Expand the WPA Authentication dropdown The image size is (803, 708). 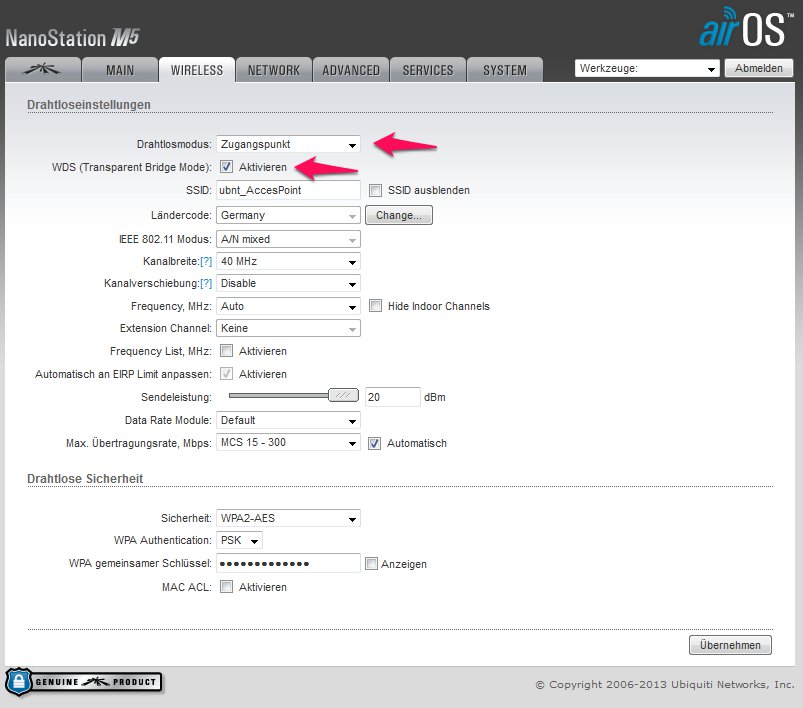coord(240,540)
